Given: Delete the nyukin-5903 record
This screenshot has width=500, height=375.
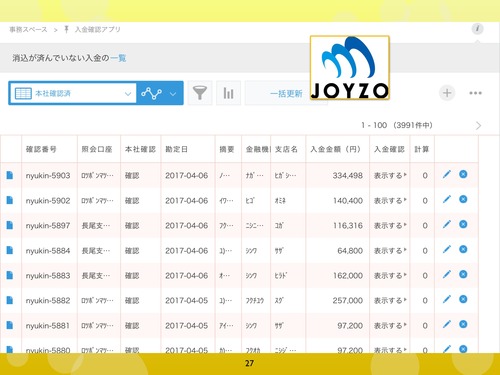Looking at the screenshot, I should (x=463, y=174).
